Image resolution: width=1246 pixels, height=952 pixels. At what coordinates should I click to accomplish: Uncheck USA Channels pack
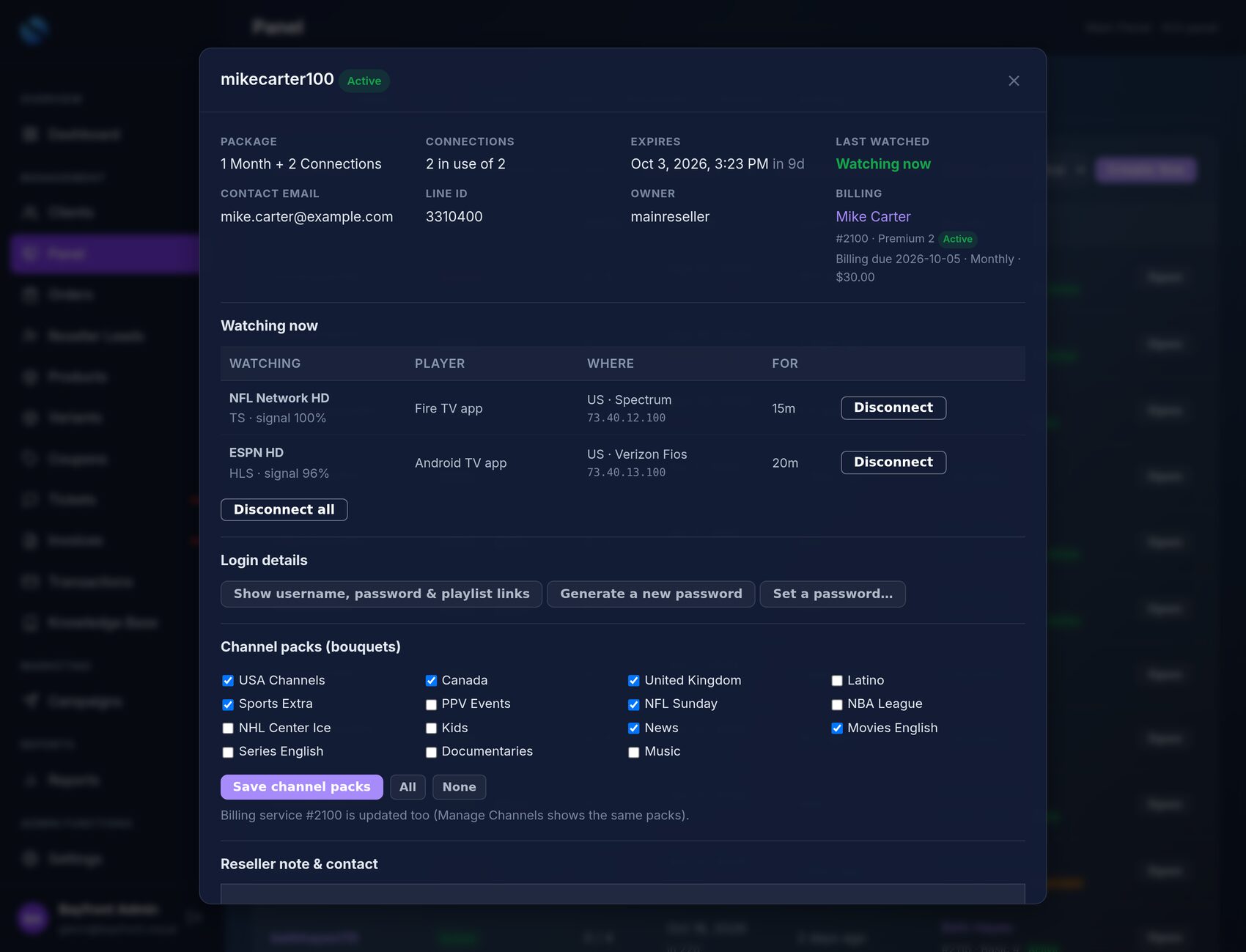228,681
